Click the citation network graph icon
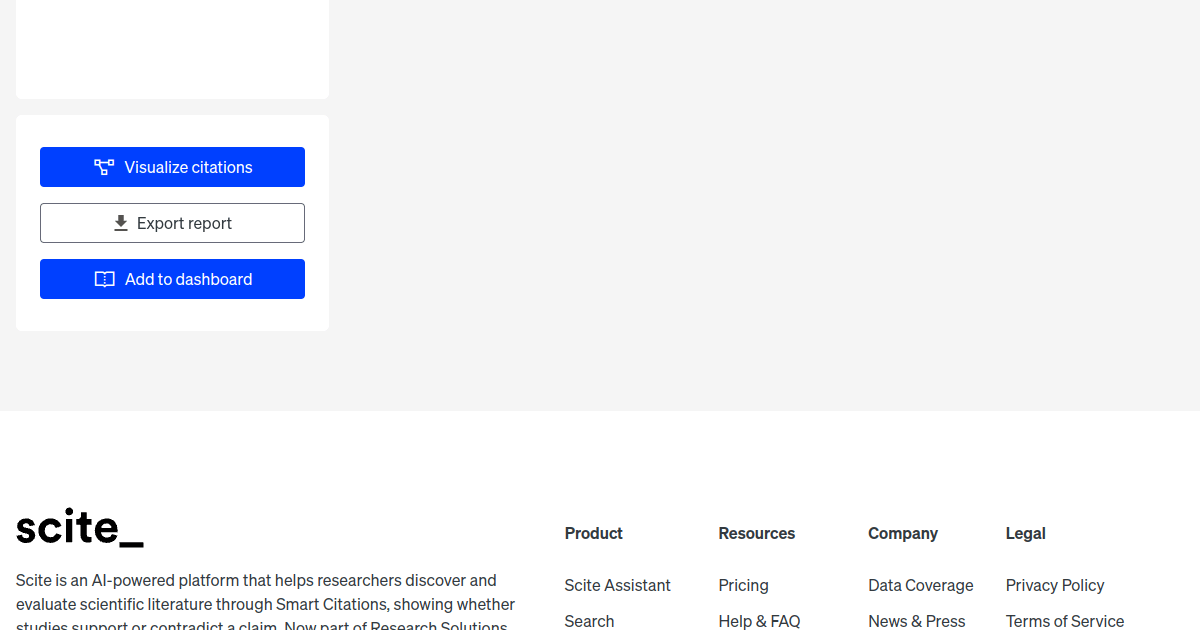The height and width of the screenshot is (630, 1200). tap(104, 166)
